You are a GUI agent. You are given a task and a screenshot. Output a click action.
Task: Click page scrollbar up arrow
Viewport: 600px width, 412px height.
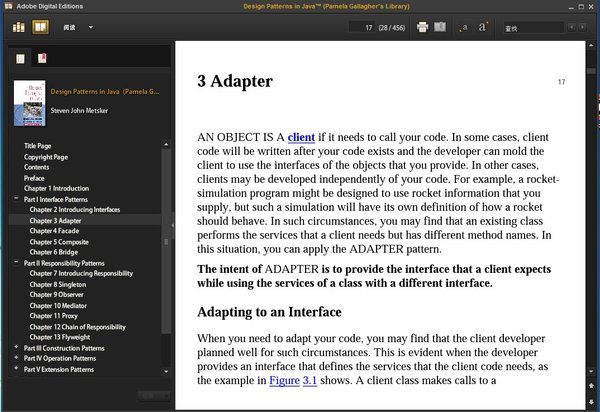click(x=591, y=46)
